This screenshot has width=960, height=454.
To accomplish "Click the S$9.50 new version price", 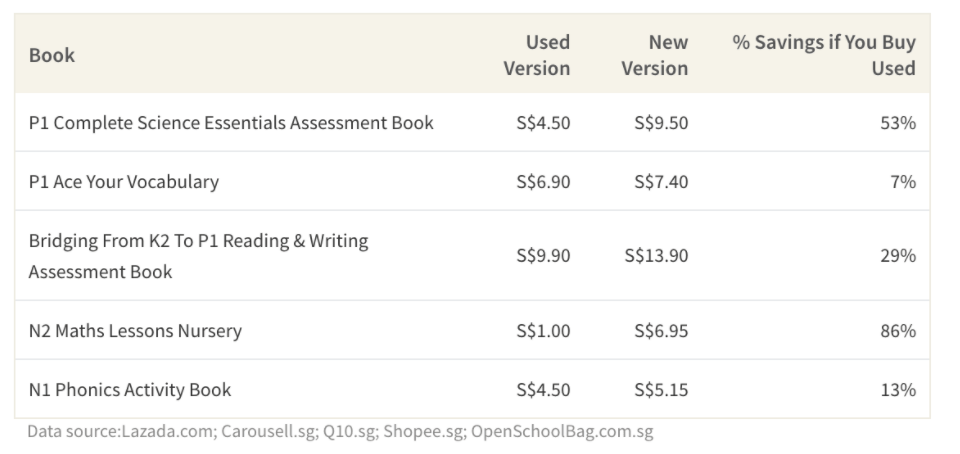I will (x=661, y=123).
